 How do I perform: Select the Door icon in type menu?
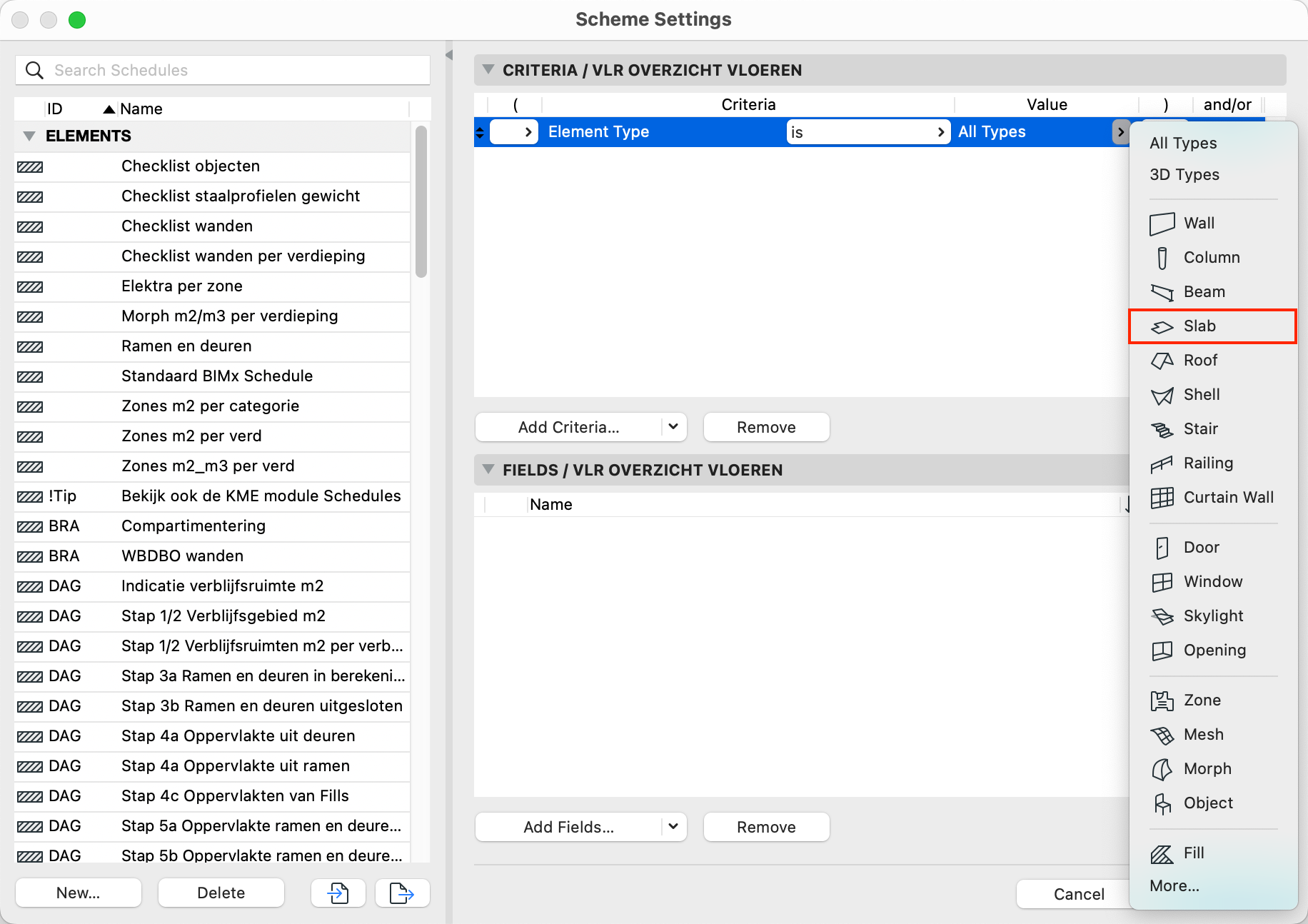pos(1162,548)
